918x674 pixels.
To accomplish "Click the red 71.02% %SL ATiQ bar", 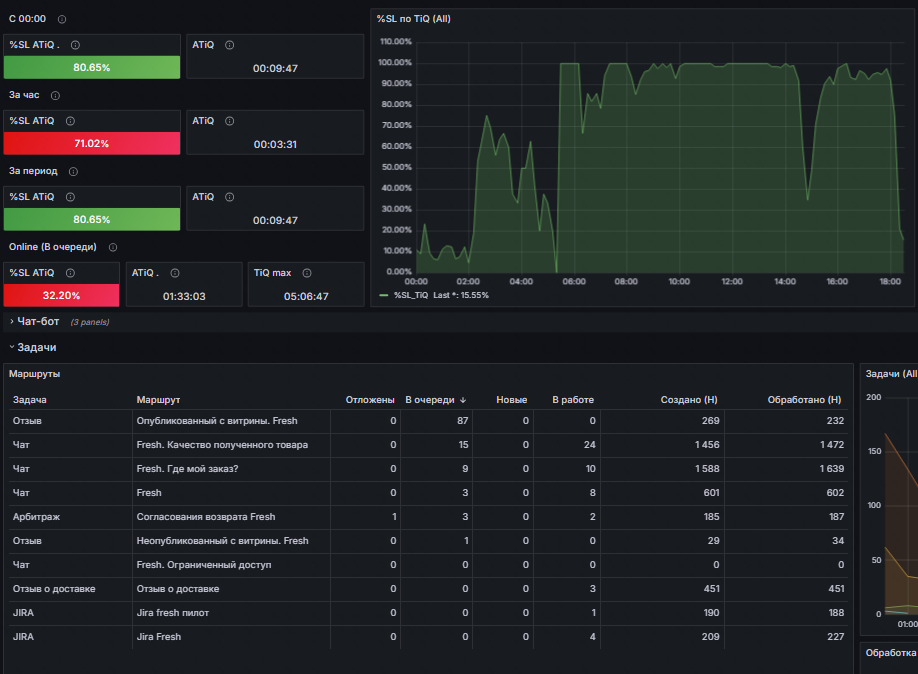I will [92, 143].
